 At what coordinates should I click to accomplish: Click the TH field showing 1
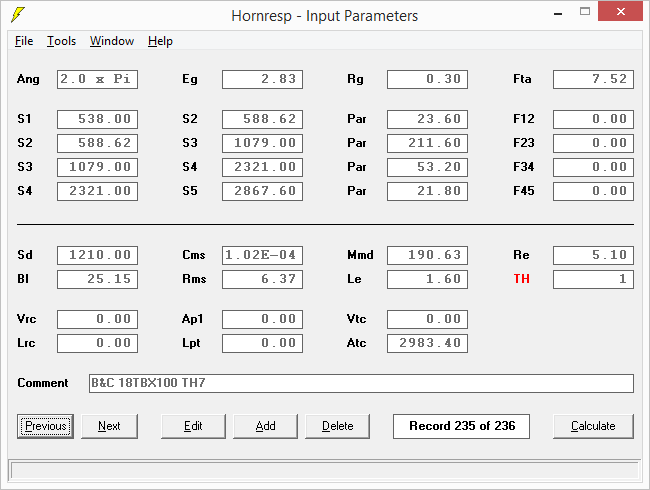pyautogui.click(x=593, y=279)
